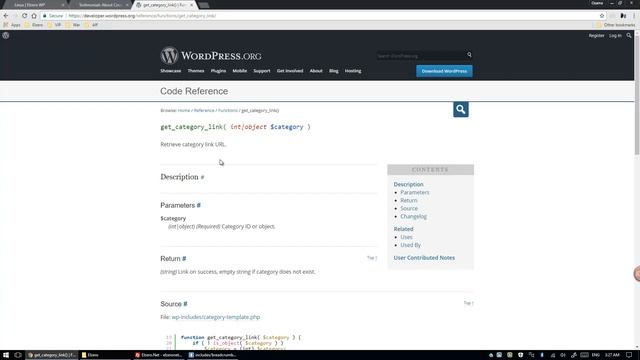Click the browser address bar URL

pyautogui.click(x=142, y=16)
